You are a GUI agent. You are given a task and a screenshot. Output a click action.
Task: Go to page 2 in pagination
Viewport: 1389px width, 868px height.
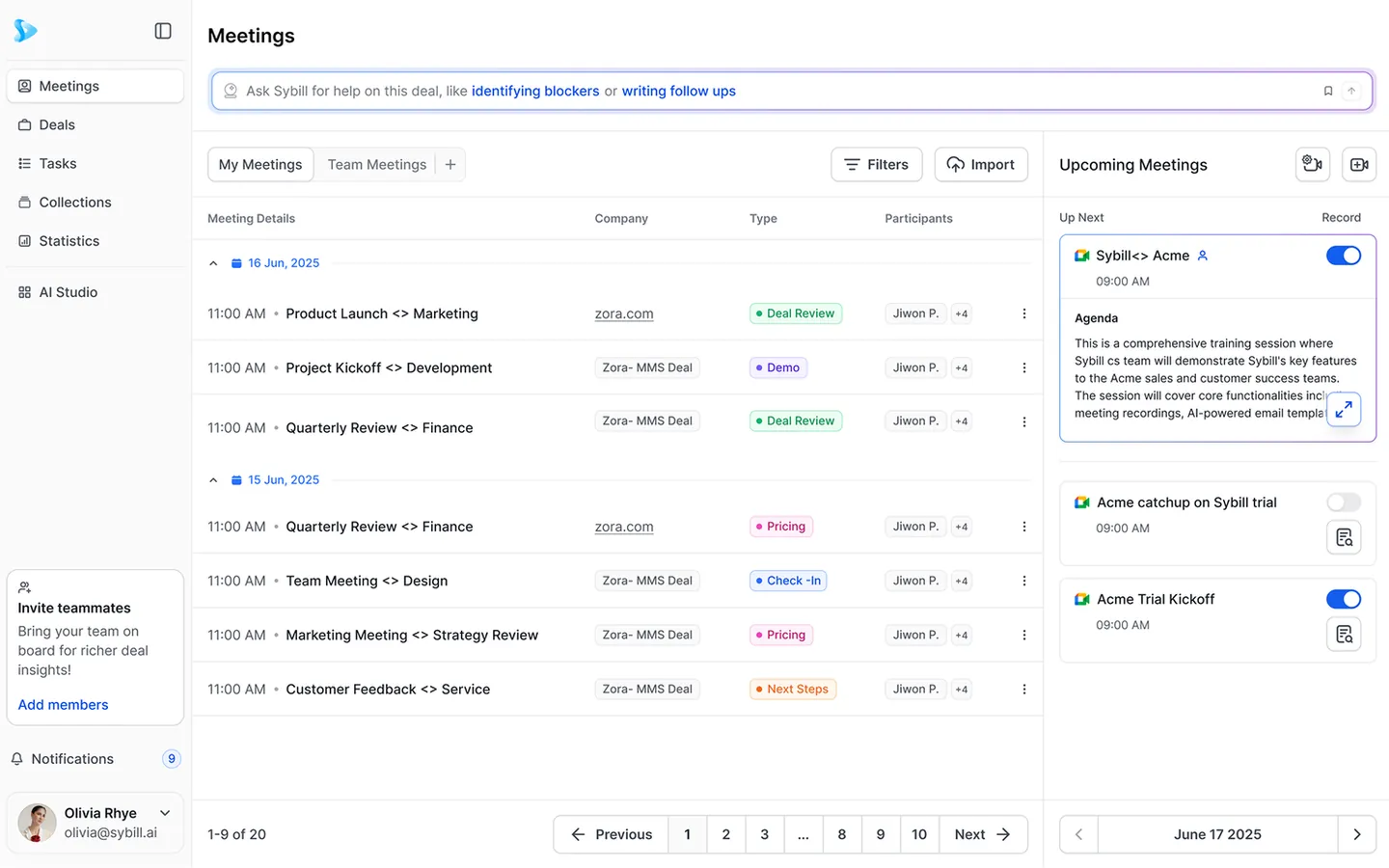[x=726, y=834]
